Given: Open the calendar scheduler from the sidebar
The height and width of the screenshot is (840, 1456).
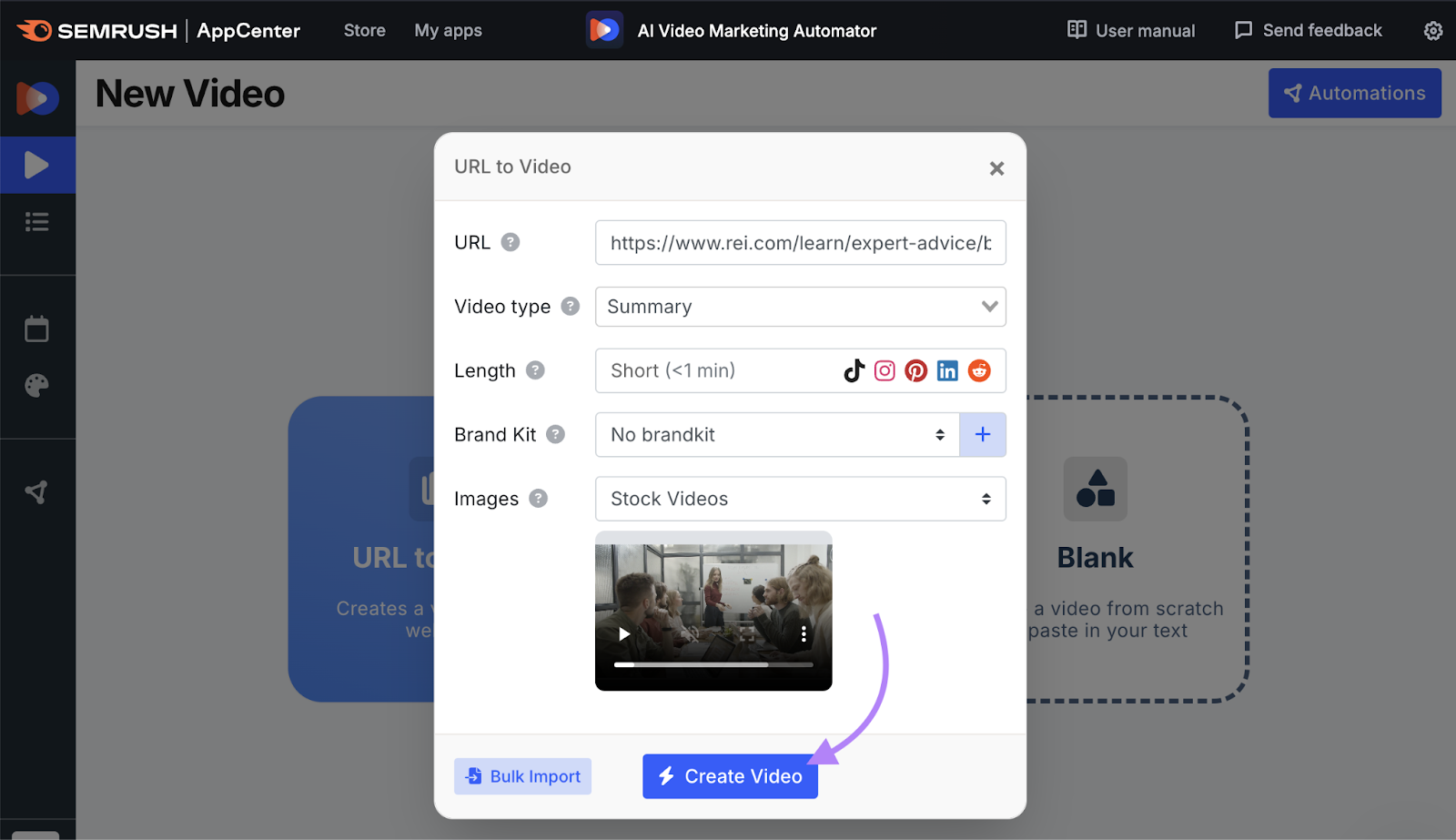Looking at the screenshot, I should [x=37, y=329].
